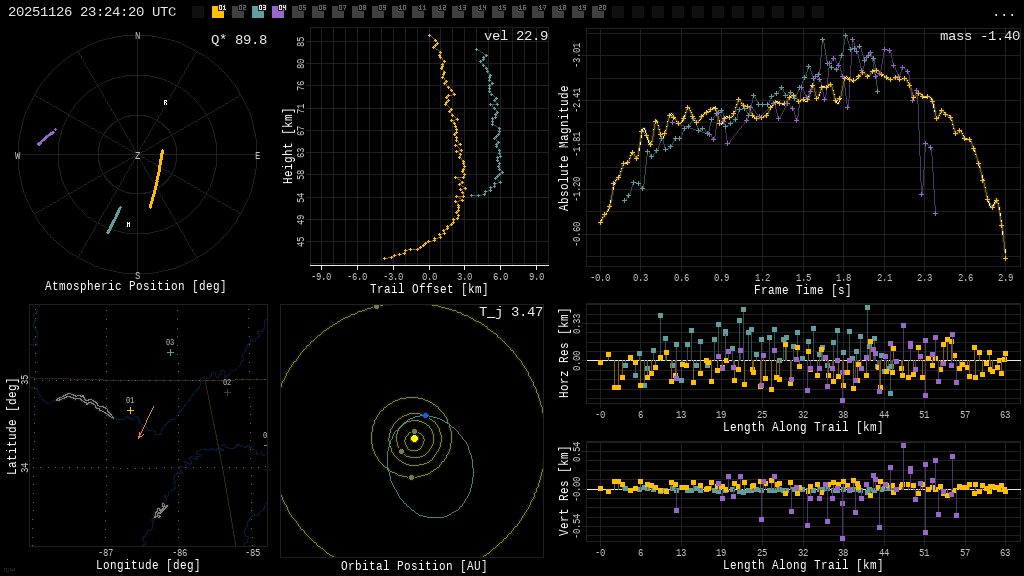Click the yellow Sun at orbit center

[x=414, y=438]
